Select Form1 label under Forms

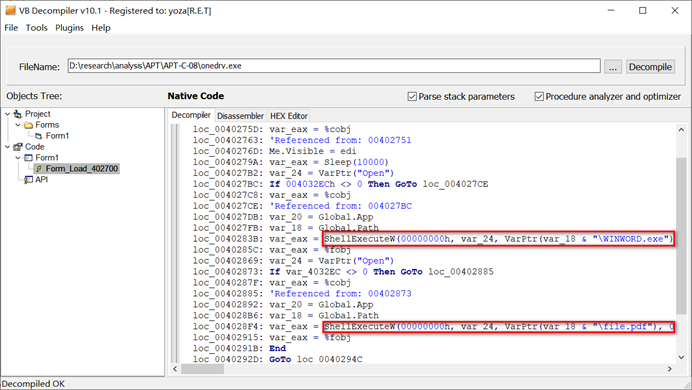57,136
